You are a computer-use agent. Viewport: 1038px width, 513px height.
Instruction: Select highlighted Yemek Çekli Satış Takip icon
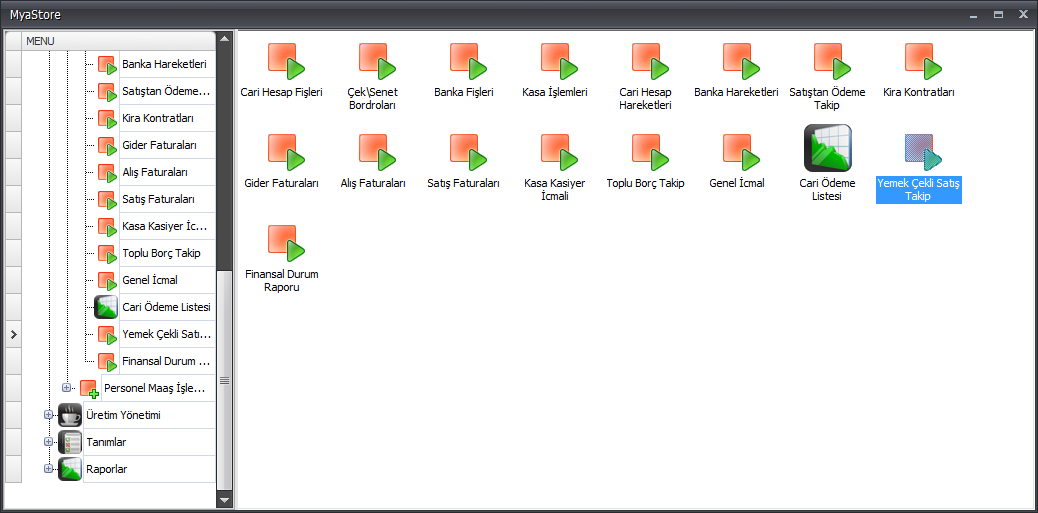point(923,152)
